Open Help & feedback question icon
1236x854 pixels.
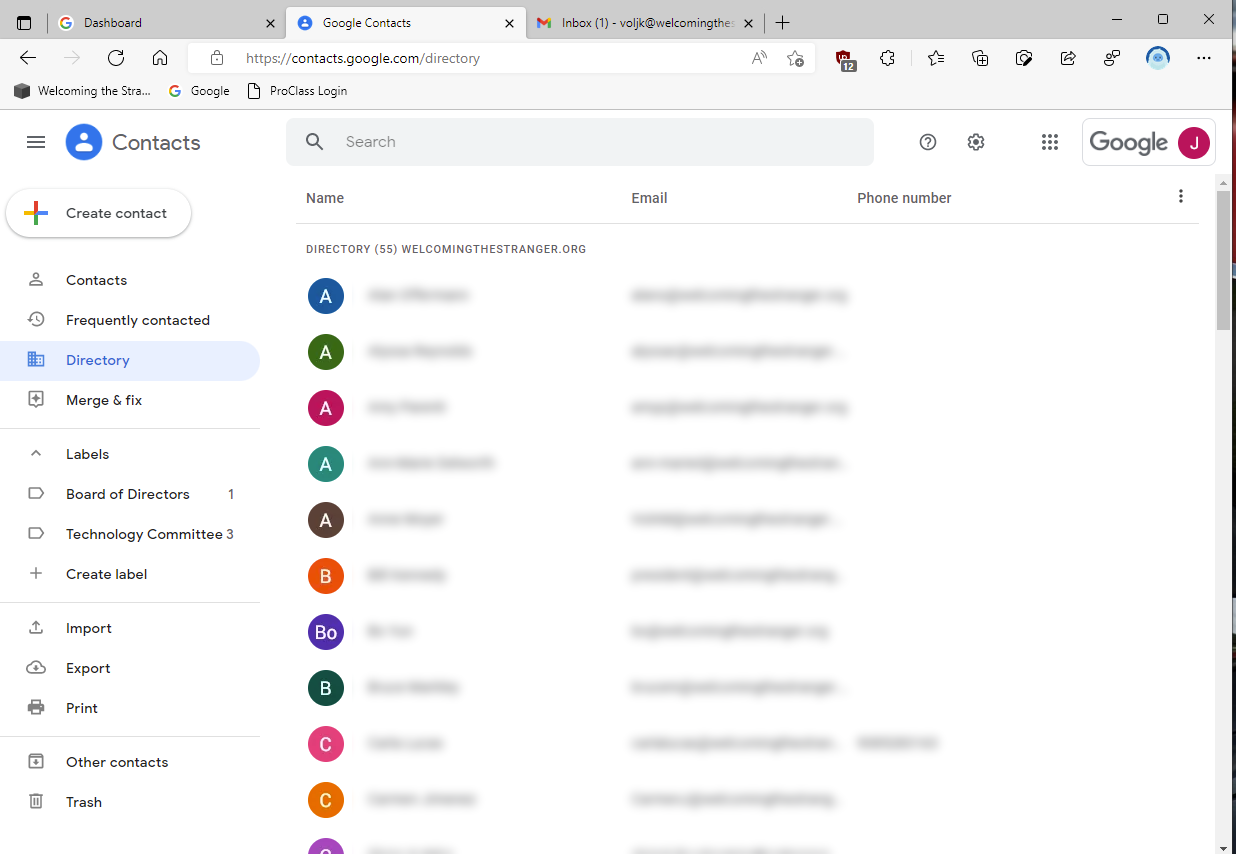[x=928, y=142]
